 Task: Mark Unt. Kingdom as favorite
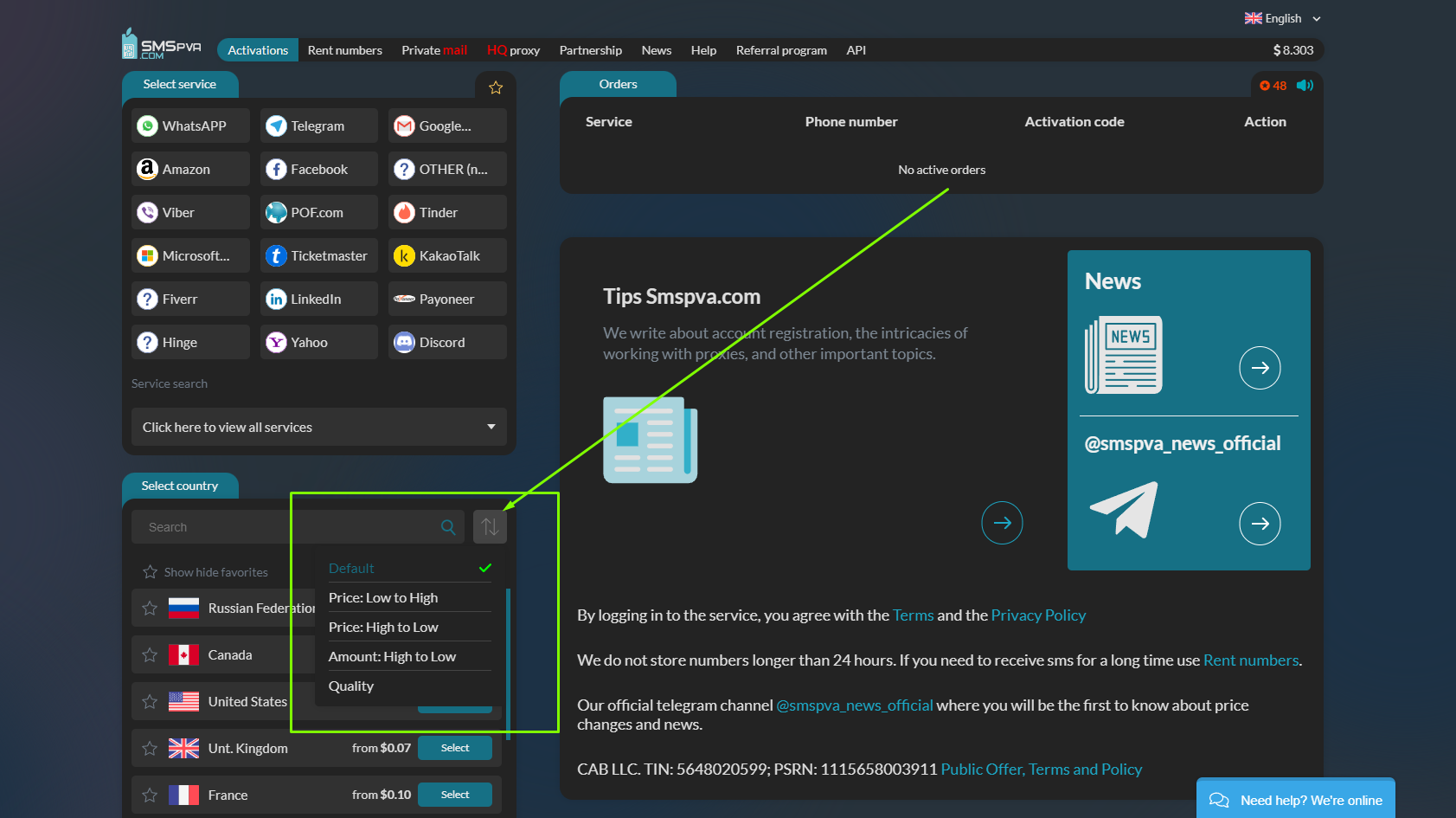click(150, 749)
